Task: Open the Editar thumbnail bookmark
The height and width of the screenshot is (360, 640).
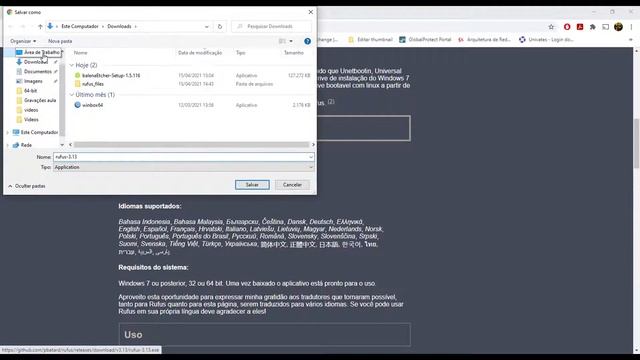Action: click(x=370, y=40)
